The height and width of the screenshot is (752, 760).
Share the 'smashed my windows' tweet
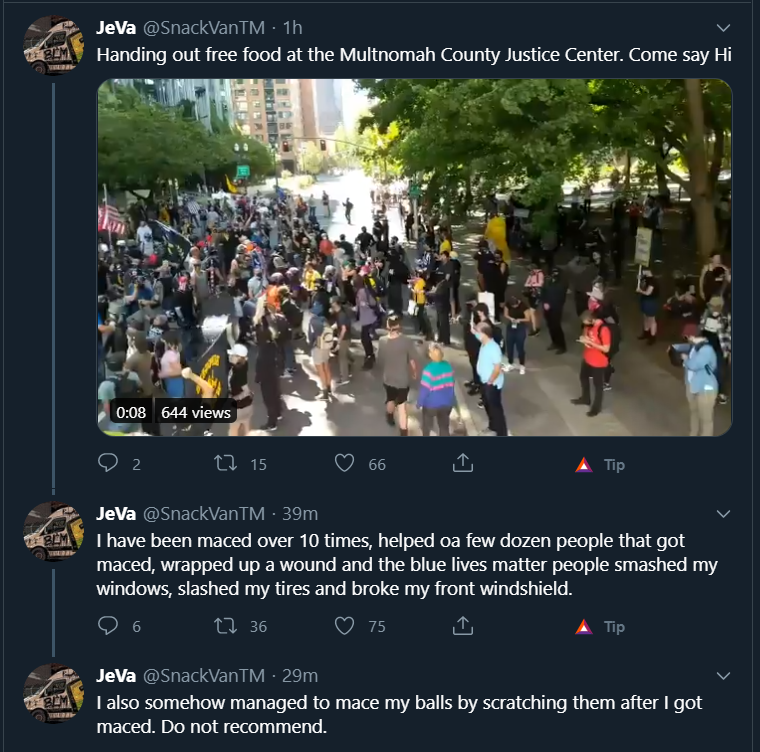[x=463, y=625]
